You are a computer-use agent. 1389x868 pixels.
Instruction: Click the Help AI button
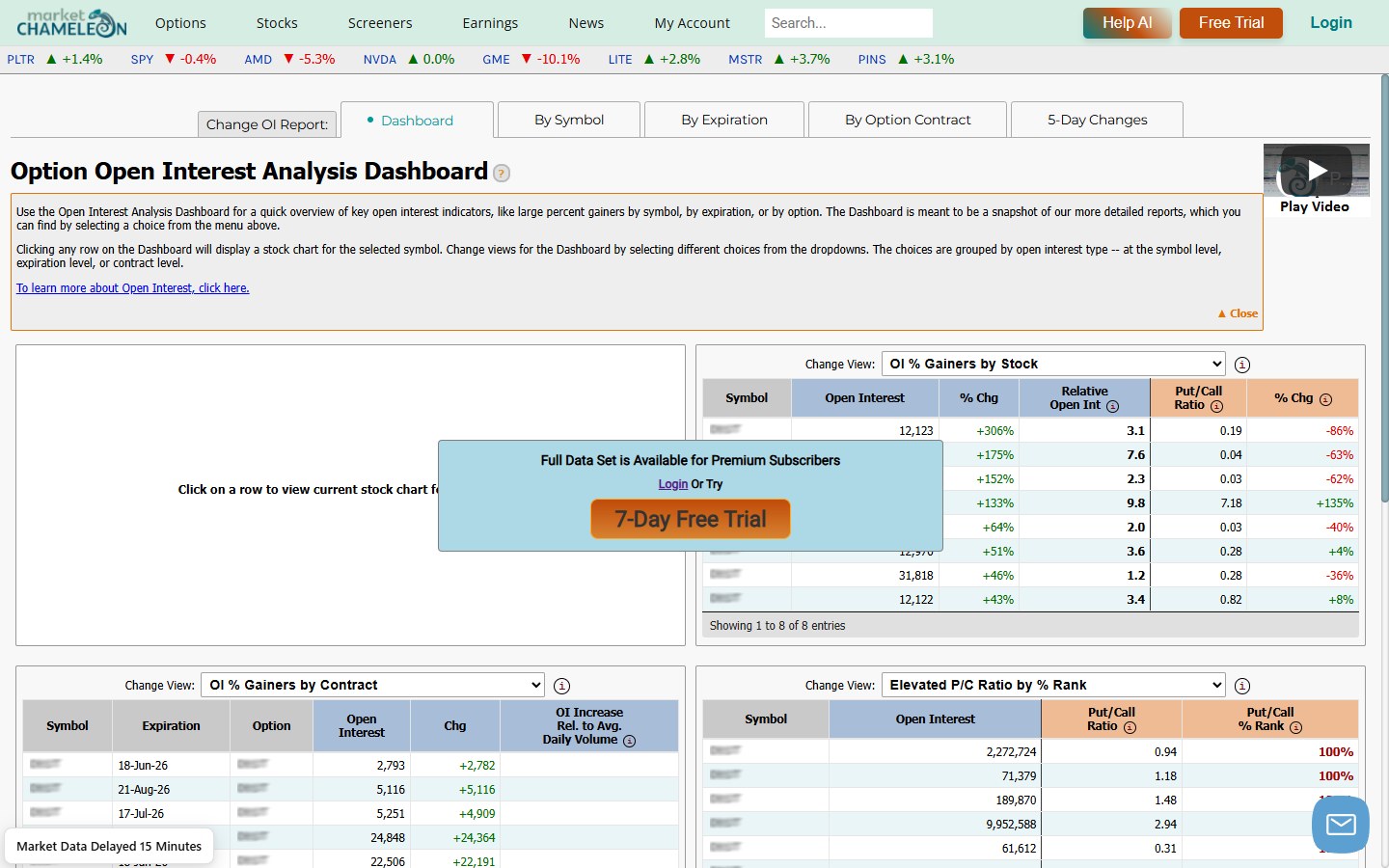point(1127,23)
